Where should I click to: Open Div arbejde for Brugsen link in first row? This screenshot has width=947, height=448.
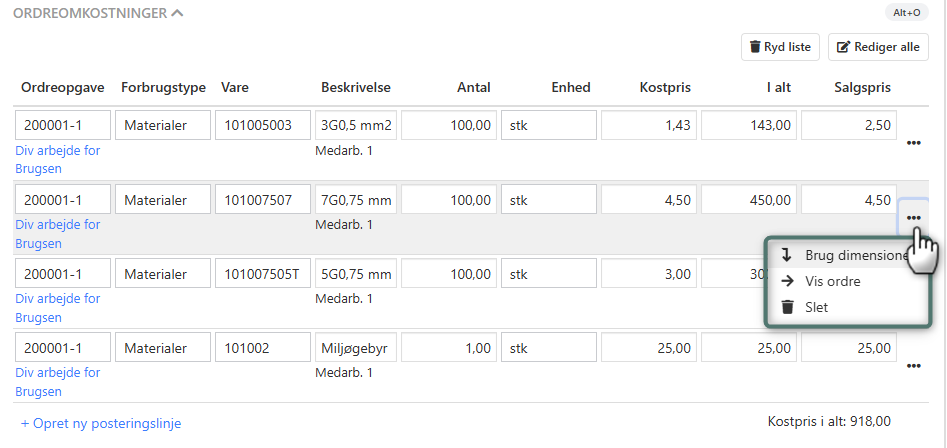[x=58, y=159]
